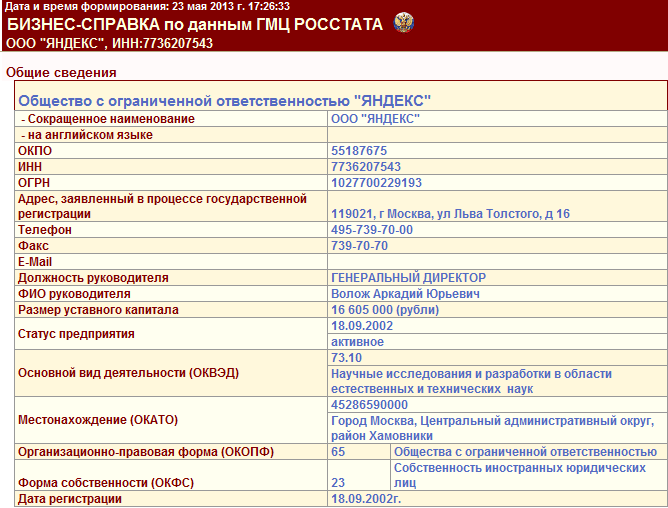Click the 'Размер уставного капитала' label
The height and width of the screenshot is (508, 668).
pos(98,310)
